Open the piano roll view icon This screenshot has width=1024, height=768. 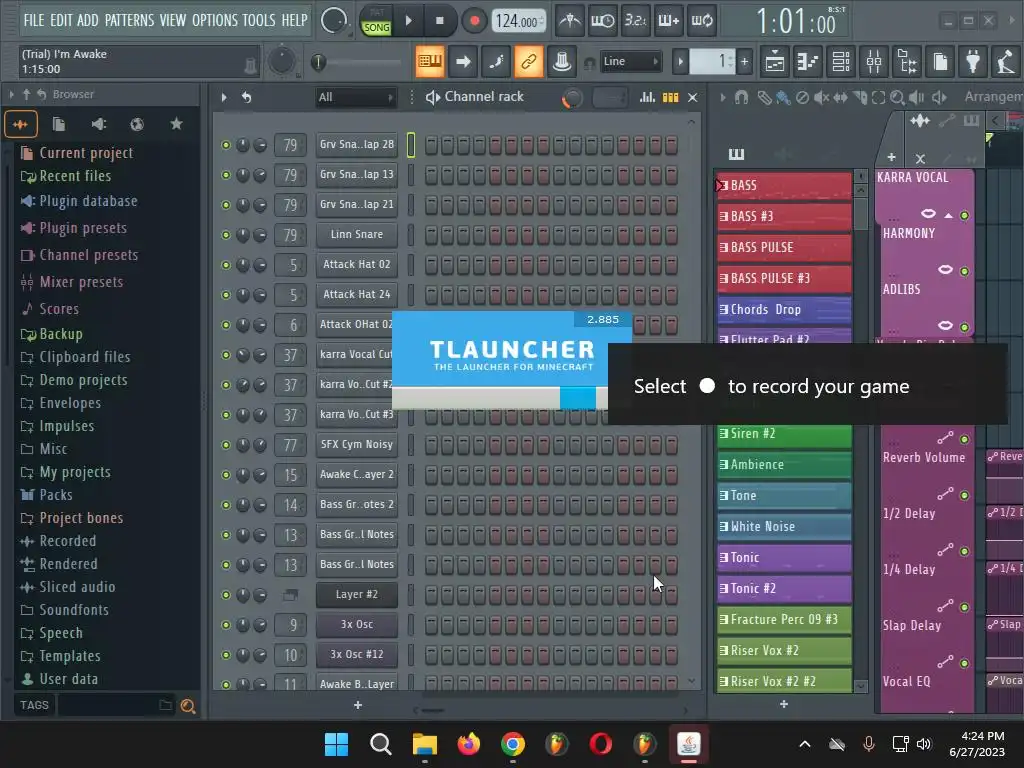click(x=807, y=62)
